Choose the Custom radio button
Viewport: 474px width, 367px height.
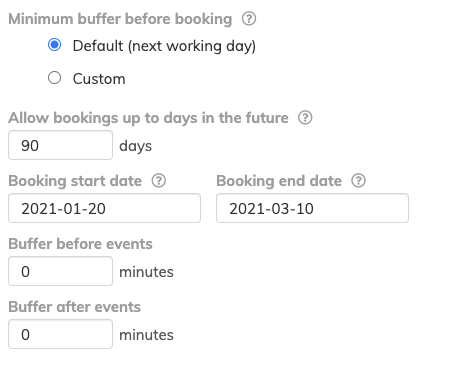tap(54, 78)
